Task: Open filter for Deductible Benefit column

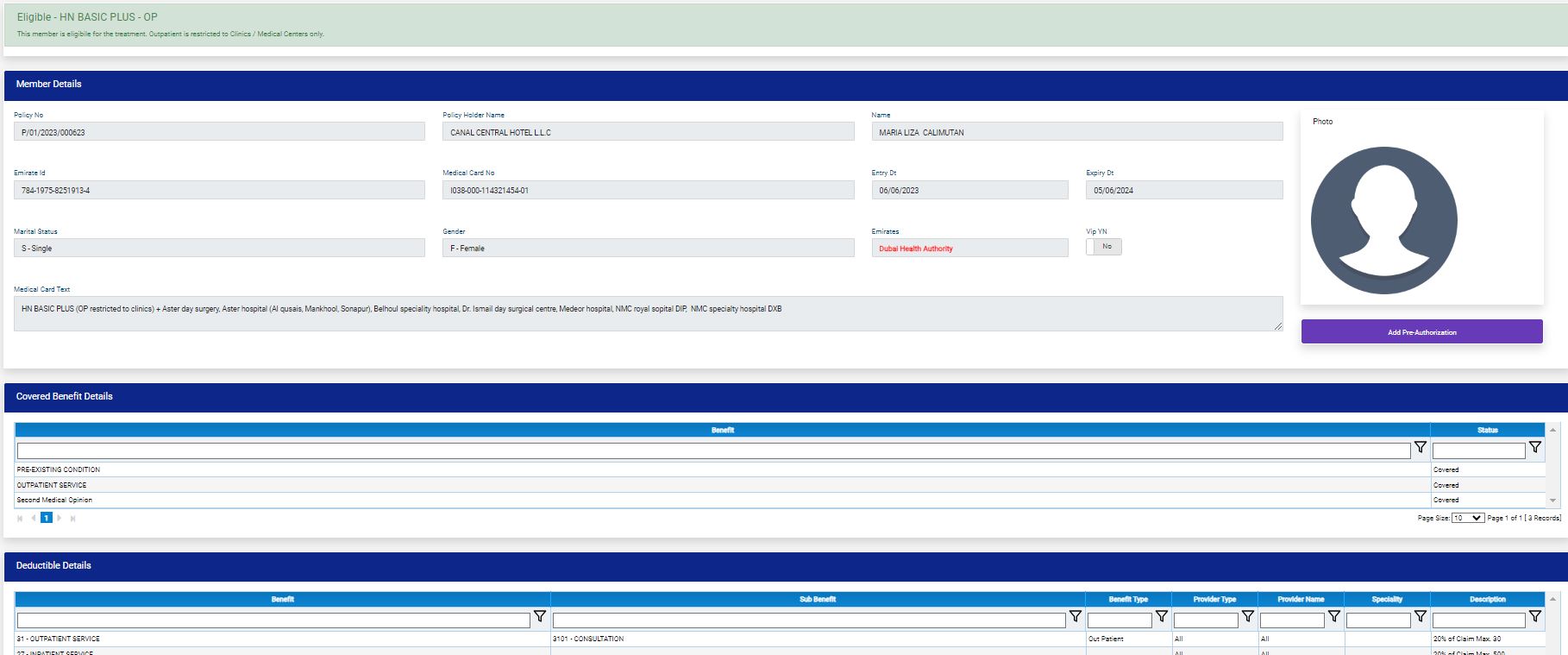Action: [539, 617]
